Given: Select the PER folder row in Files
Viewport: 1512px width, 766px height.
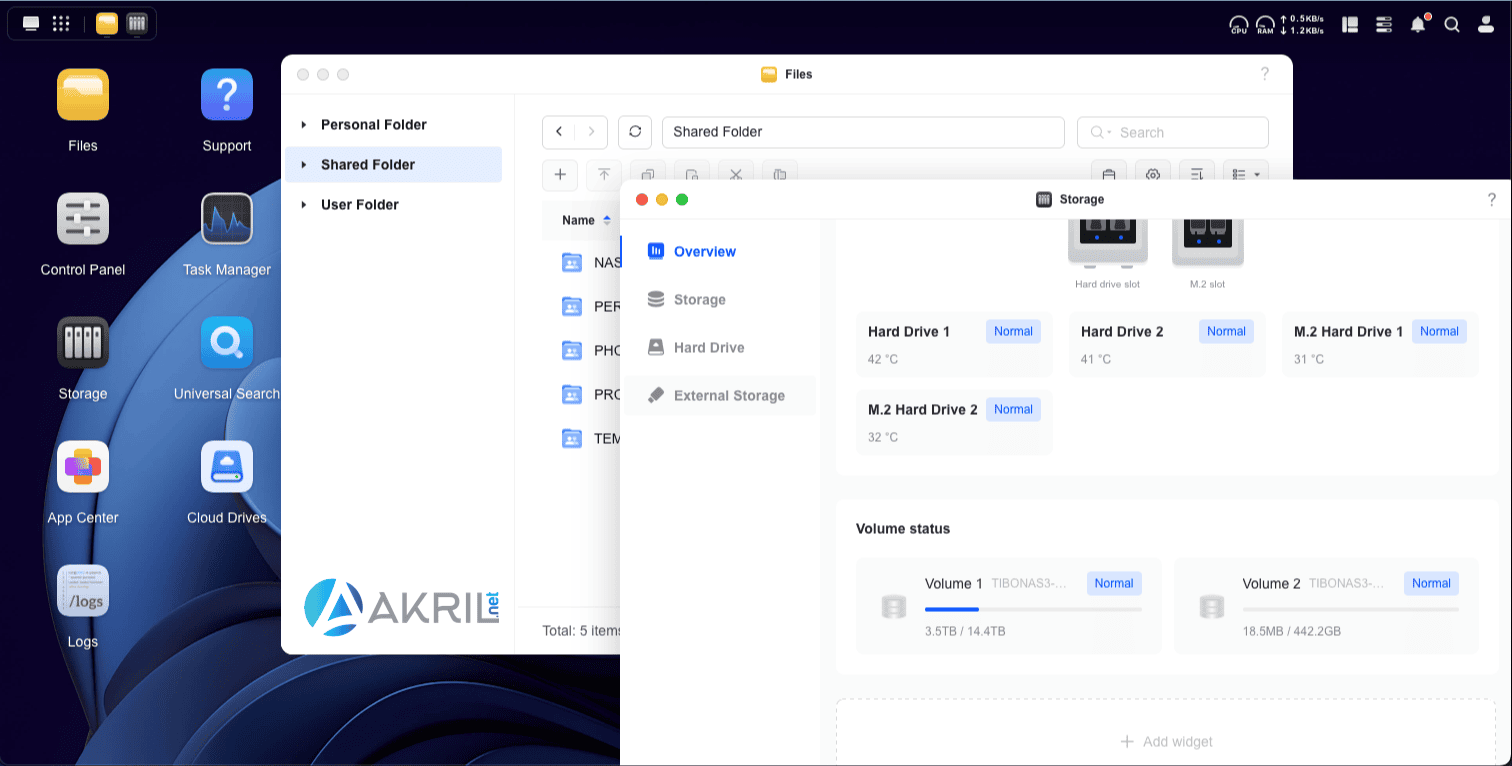Looking at the screenshot, I should click(590, 307).
